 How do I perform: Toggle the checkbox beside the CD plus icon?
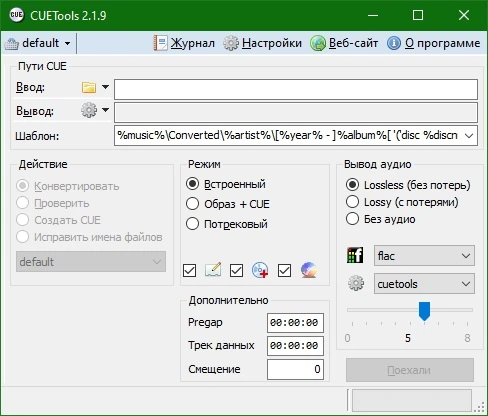point(236,270)
